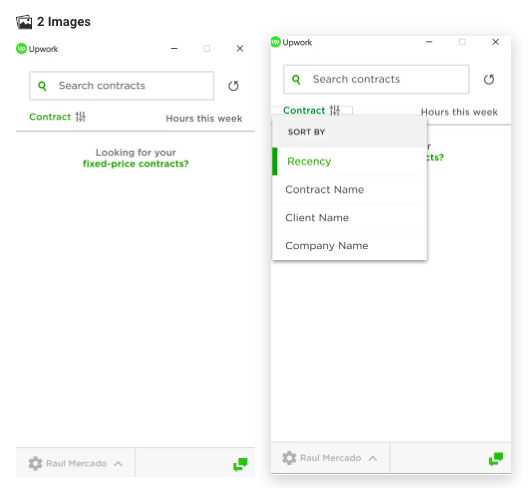
Task: Click Raul Mercado name in left window
Action: (x=76, y=463)
